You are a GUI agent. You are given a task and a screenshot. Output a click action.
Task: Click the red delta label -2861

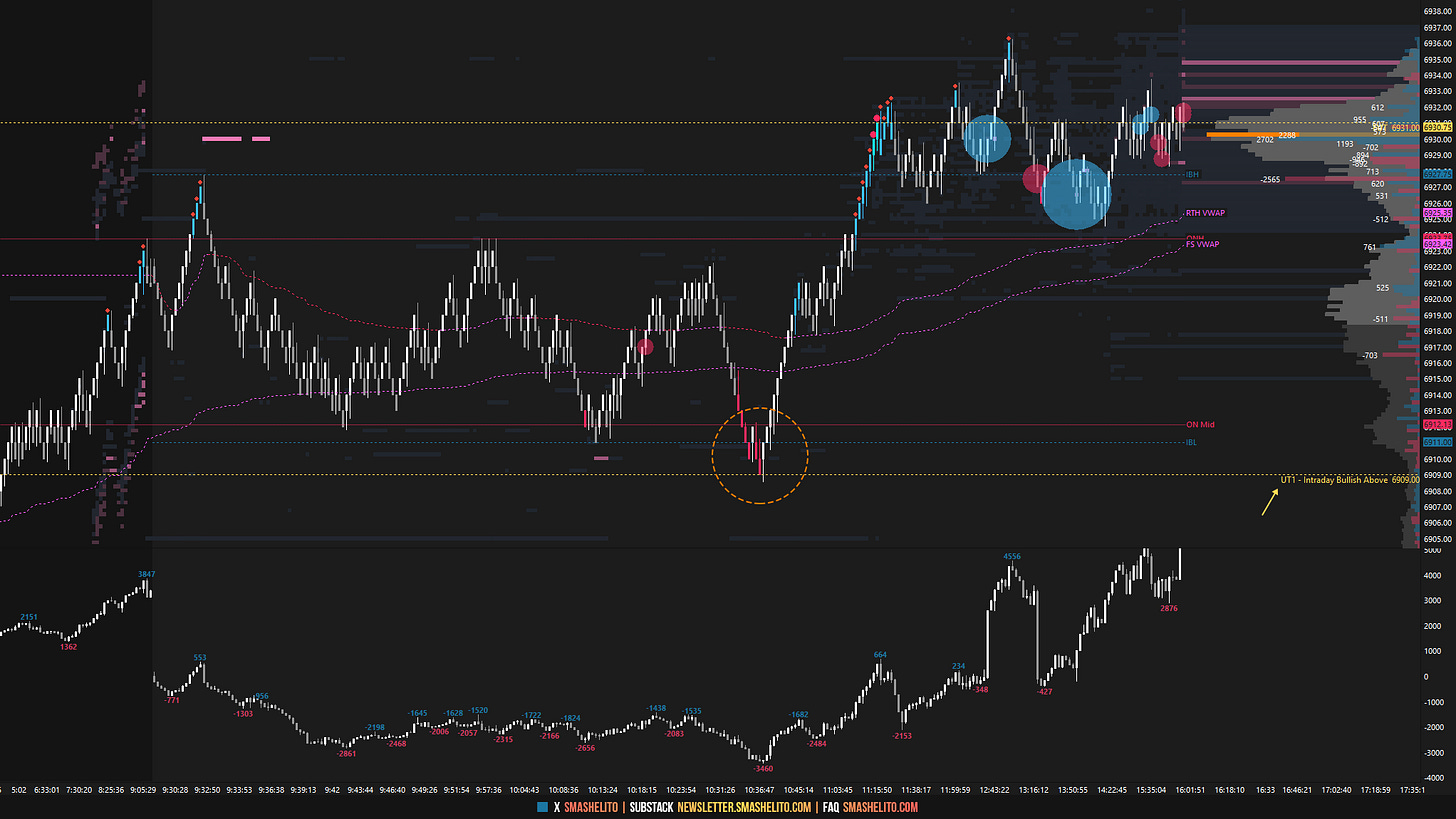click(x=347, y=753)
